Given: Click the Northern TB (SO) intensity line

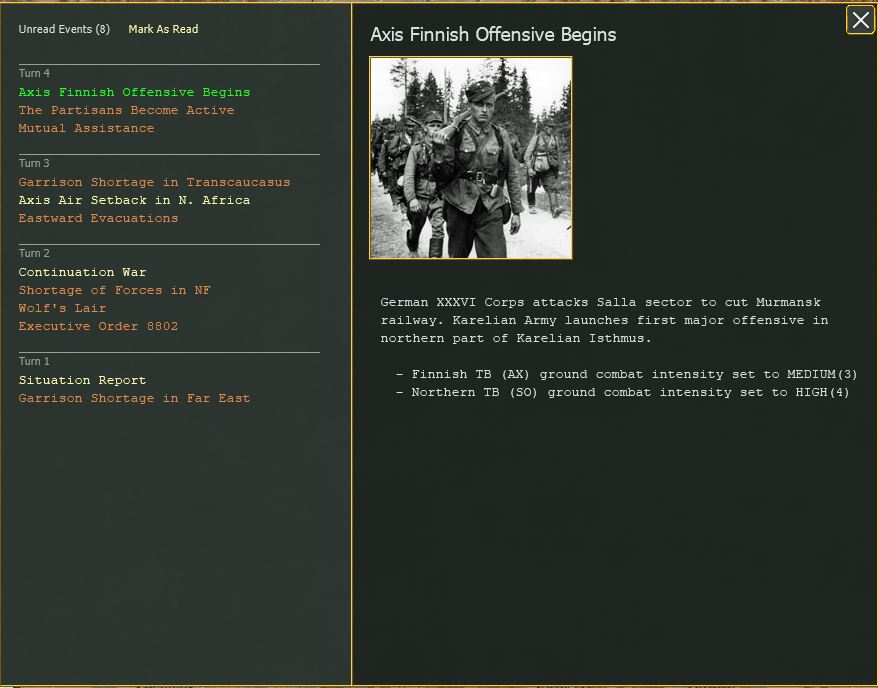Looking at the screenshot, I should 622,392.
